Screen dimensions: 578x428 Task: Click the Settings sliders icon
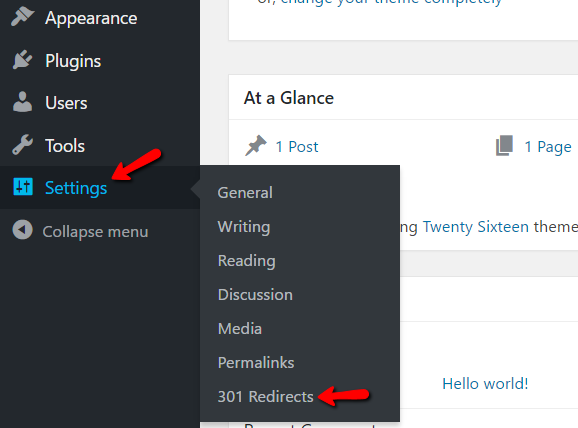(x=23, y=187)
